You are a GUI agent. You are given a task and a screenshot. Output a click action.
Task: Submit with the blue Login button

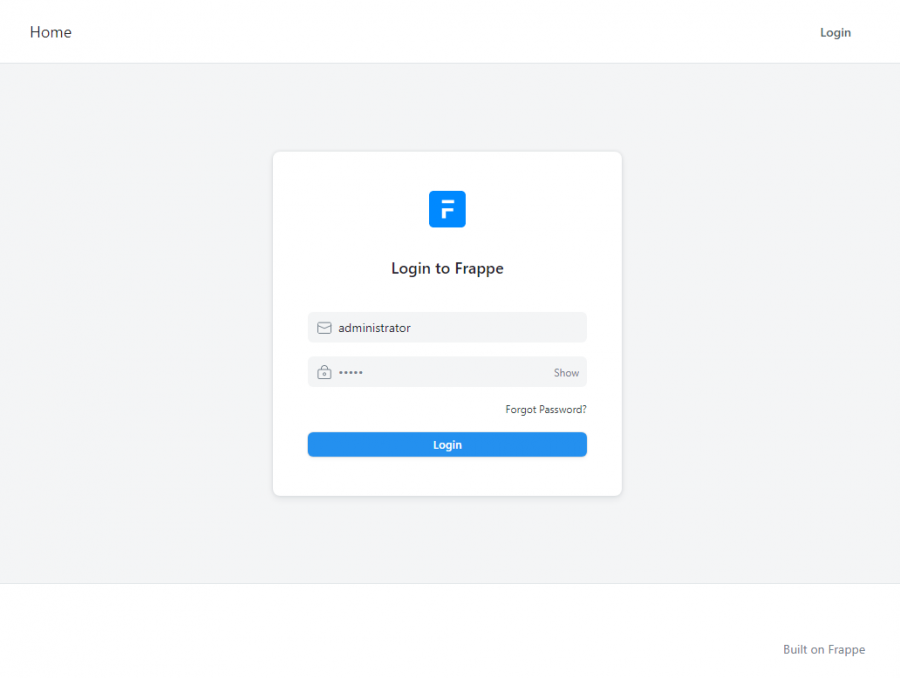447,444
